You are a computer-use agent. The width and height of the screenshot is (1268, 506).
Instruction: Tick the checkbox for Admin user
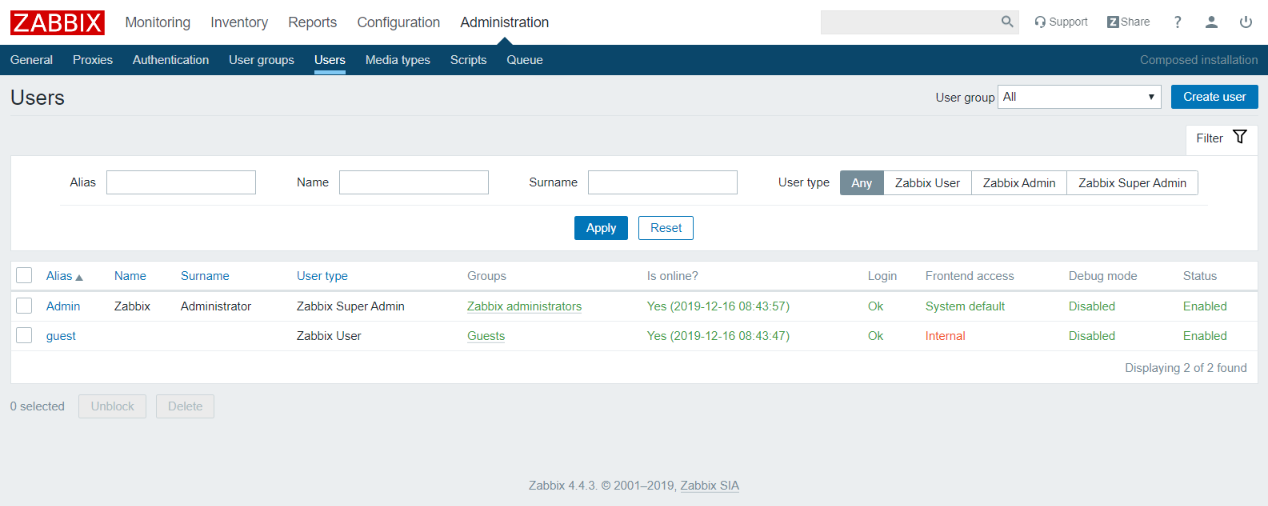(24, 306)
